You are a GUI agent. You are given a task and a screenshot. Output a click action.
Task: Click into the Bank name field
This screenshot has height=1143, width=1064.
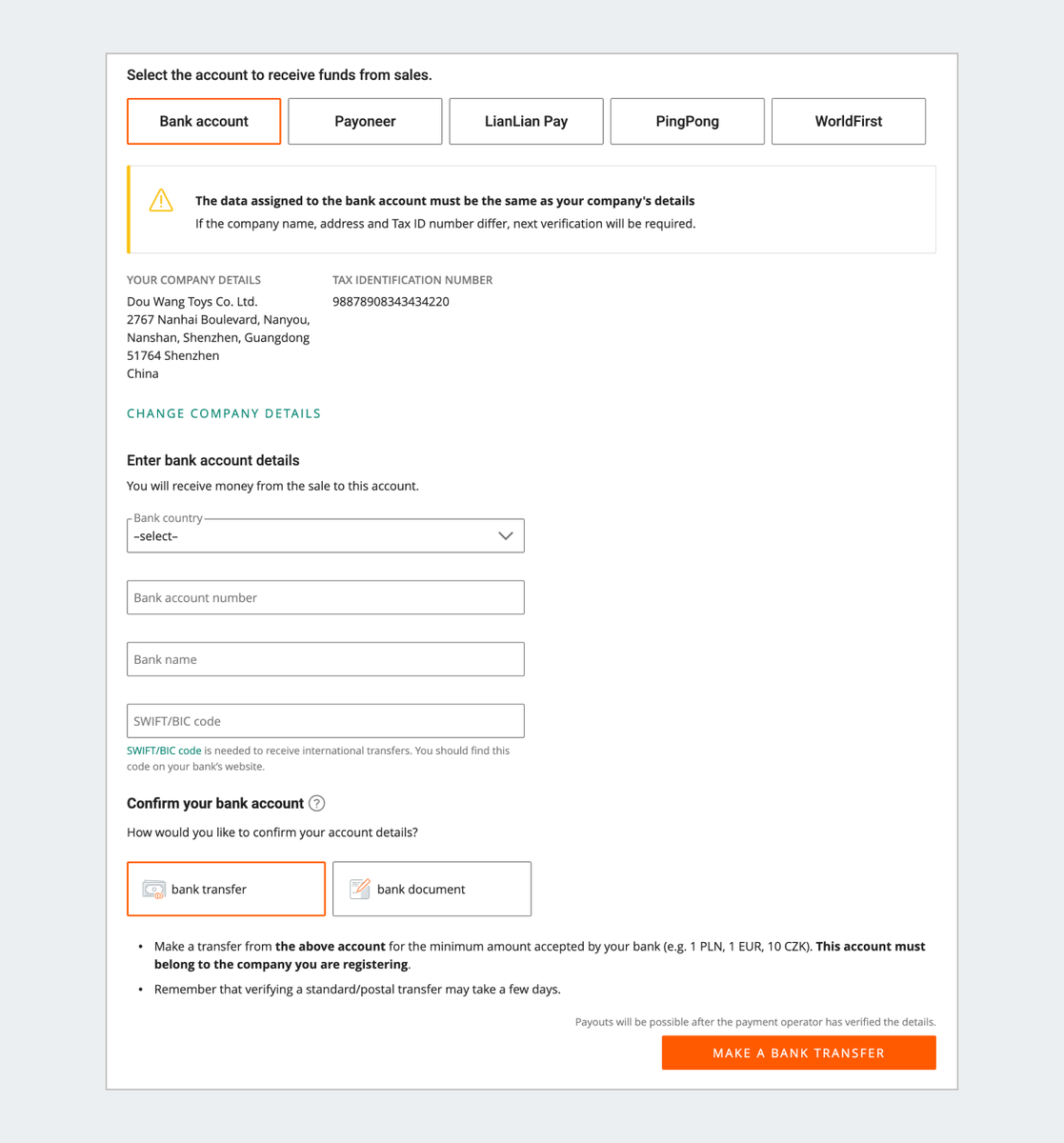(326, 659)
